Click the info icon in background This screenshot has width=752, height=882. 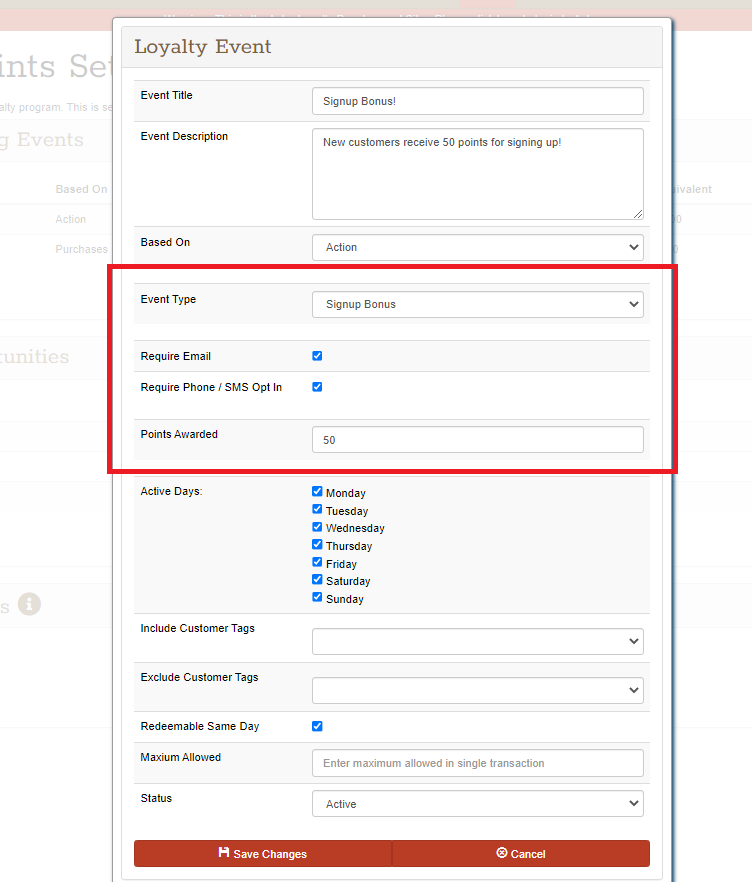click(x=30, y=605)
